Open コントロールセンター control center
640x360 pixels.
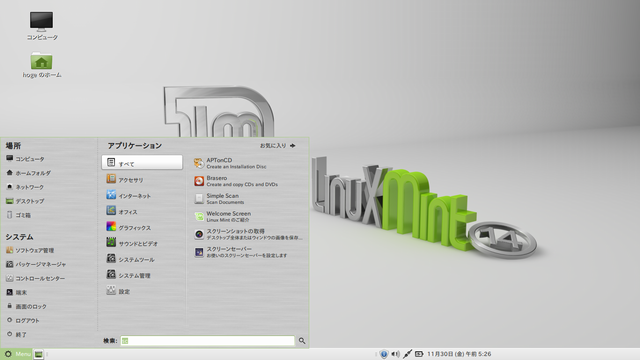click(36, 278)
